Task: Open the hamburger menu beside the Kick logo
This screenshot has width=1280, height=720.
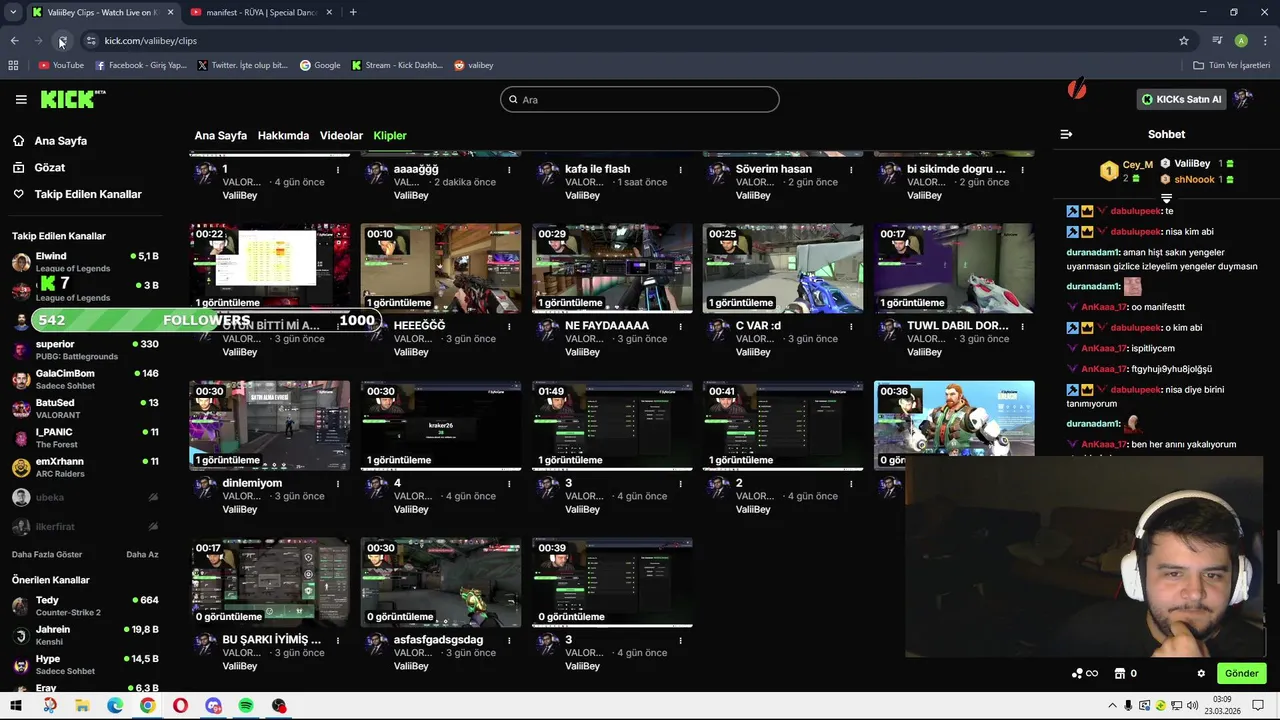Action: coord(21,99)
